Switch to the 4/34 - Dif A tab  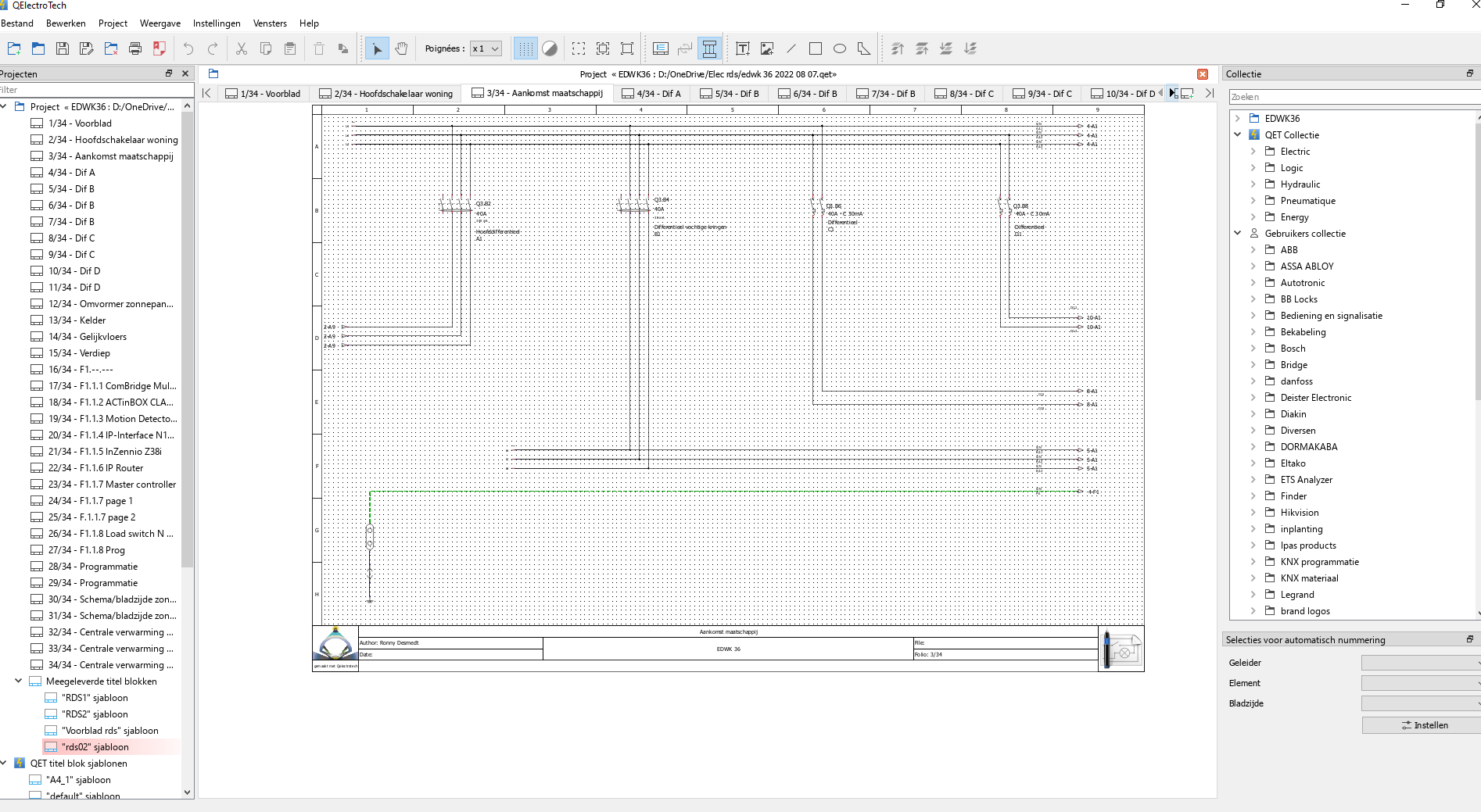(x=651, y=94)
